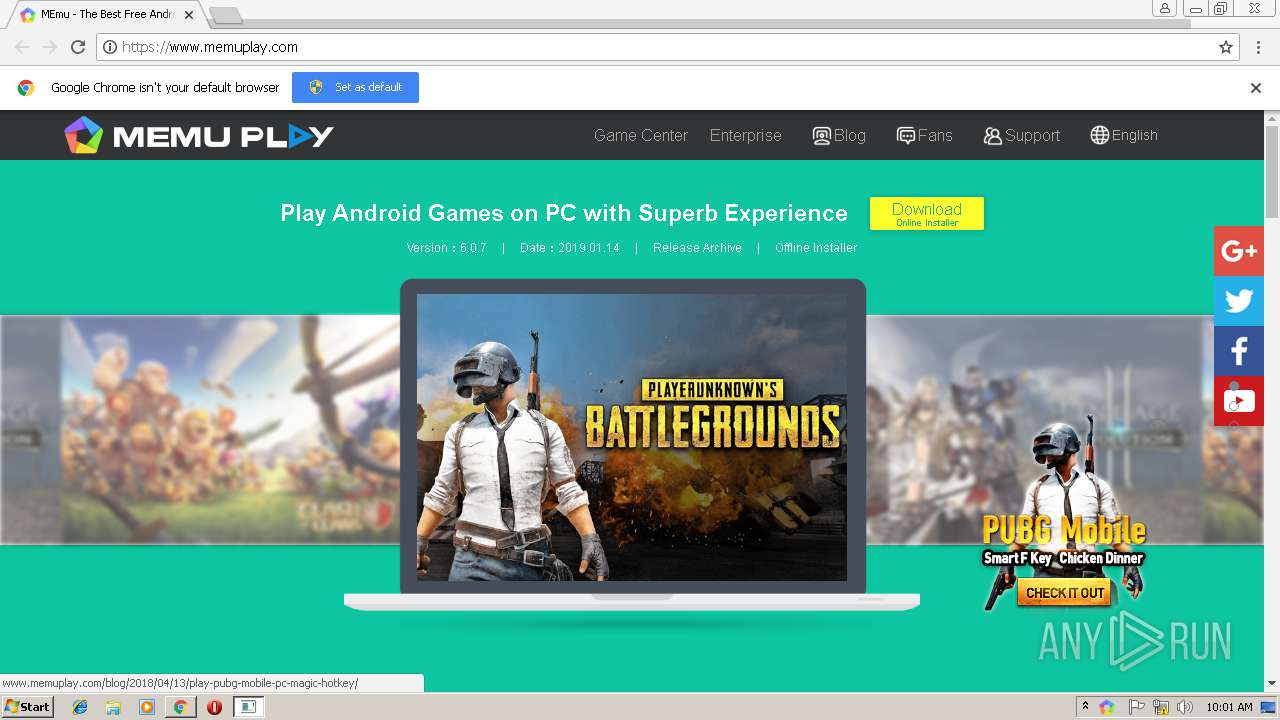Open the Chrome menu (three dots)
Viewport: 1280px width, 720px height.
coord(1258,47)
